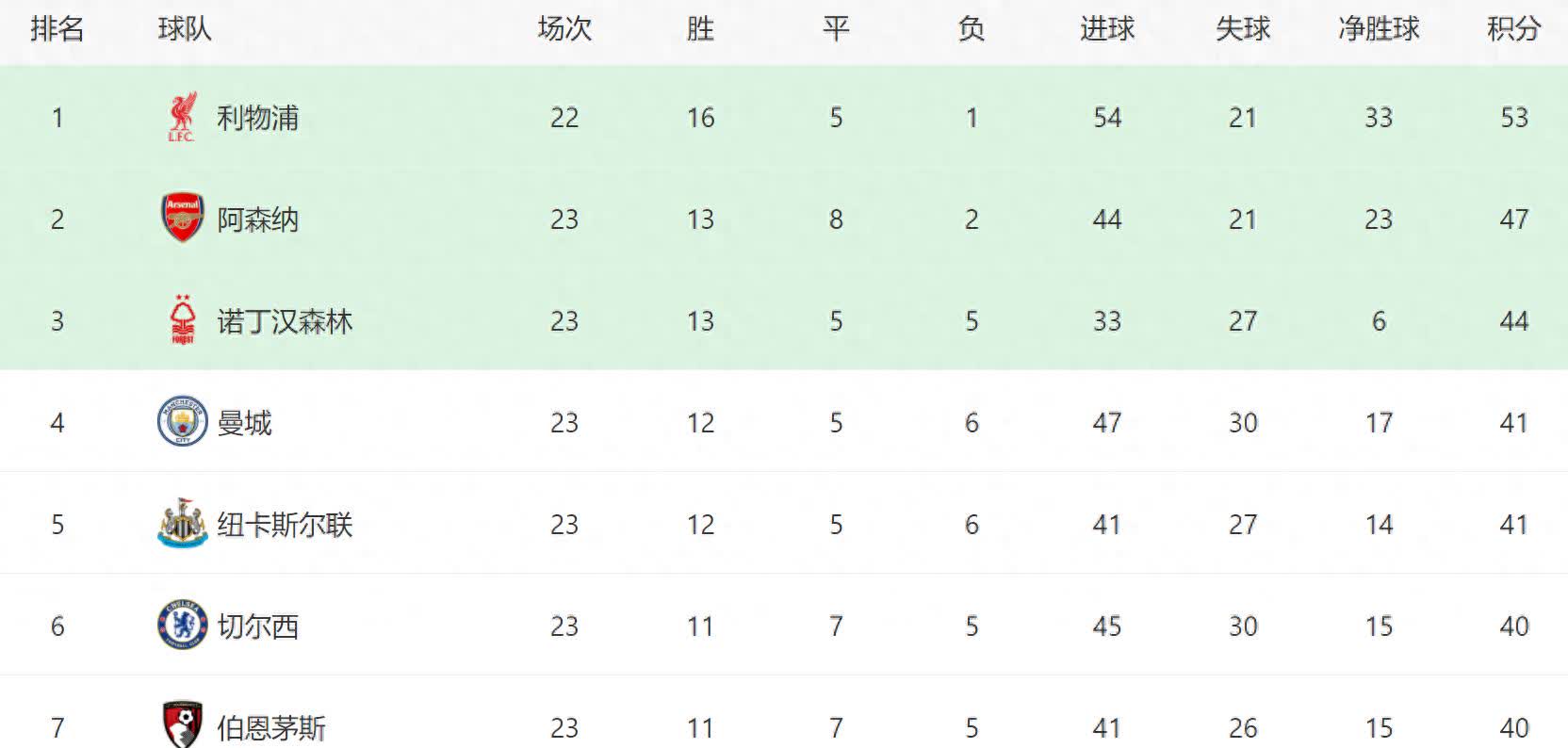Click the Arsenal club crest icon
Screen dimensions: 1568x748
pos(182,220)
